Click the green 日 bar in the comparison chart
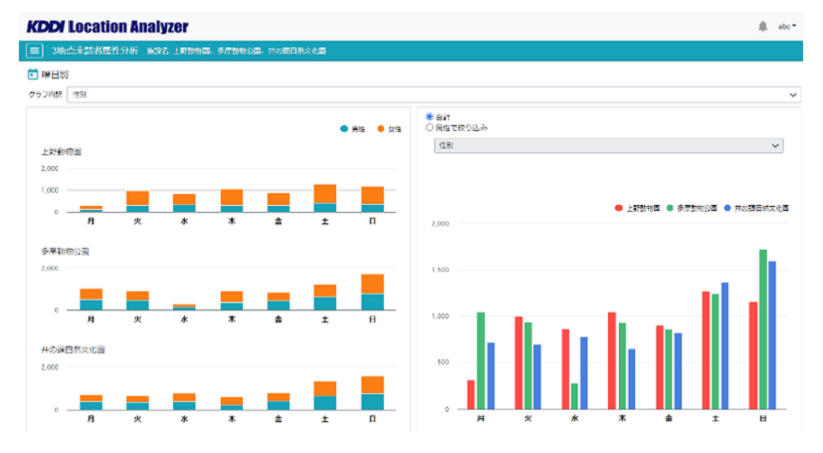 [x=763, y=330]
